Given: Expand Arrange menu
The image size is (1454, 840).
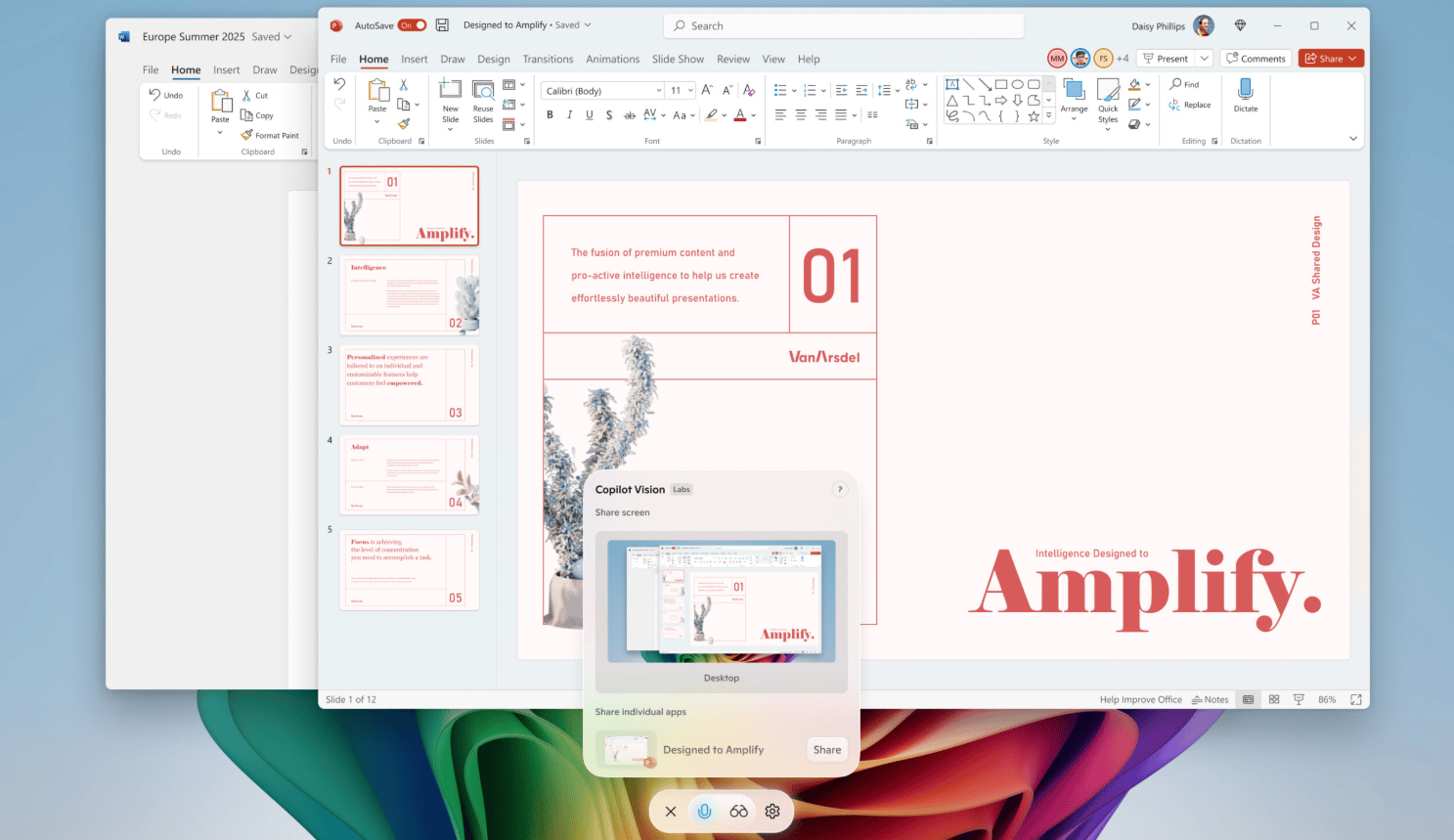Looking at the screenshot, I should tap(1074, 100).
